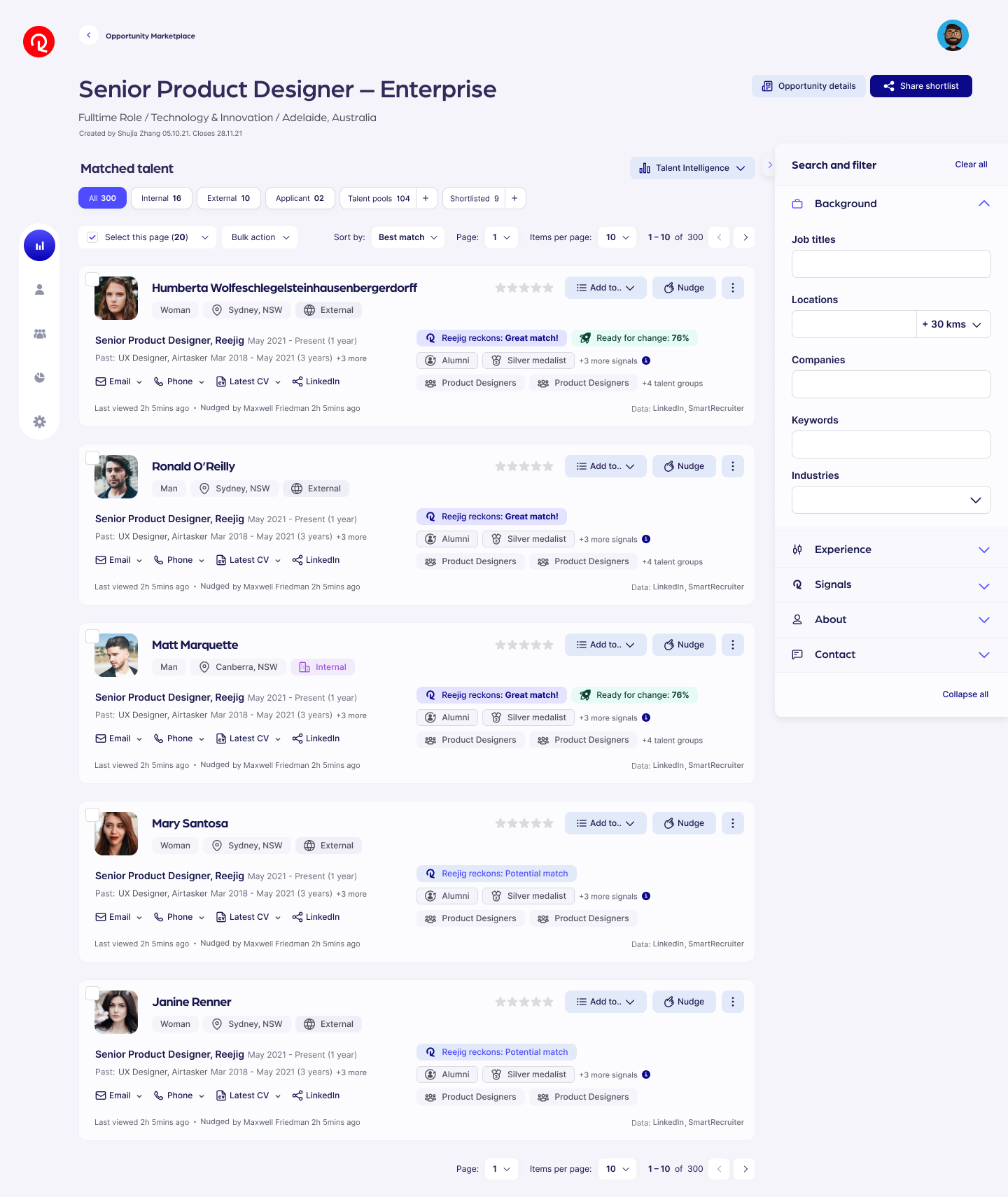Select Mary Santosa's card checkbox
This screenshot has width=1008, height=1197.
(x=92, y=815)
